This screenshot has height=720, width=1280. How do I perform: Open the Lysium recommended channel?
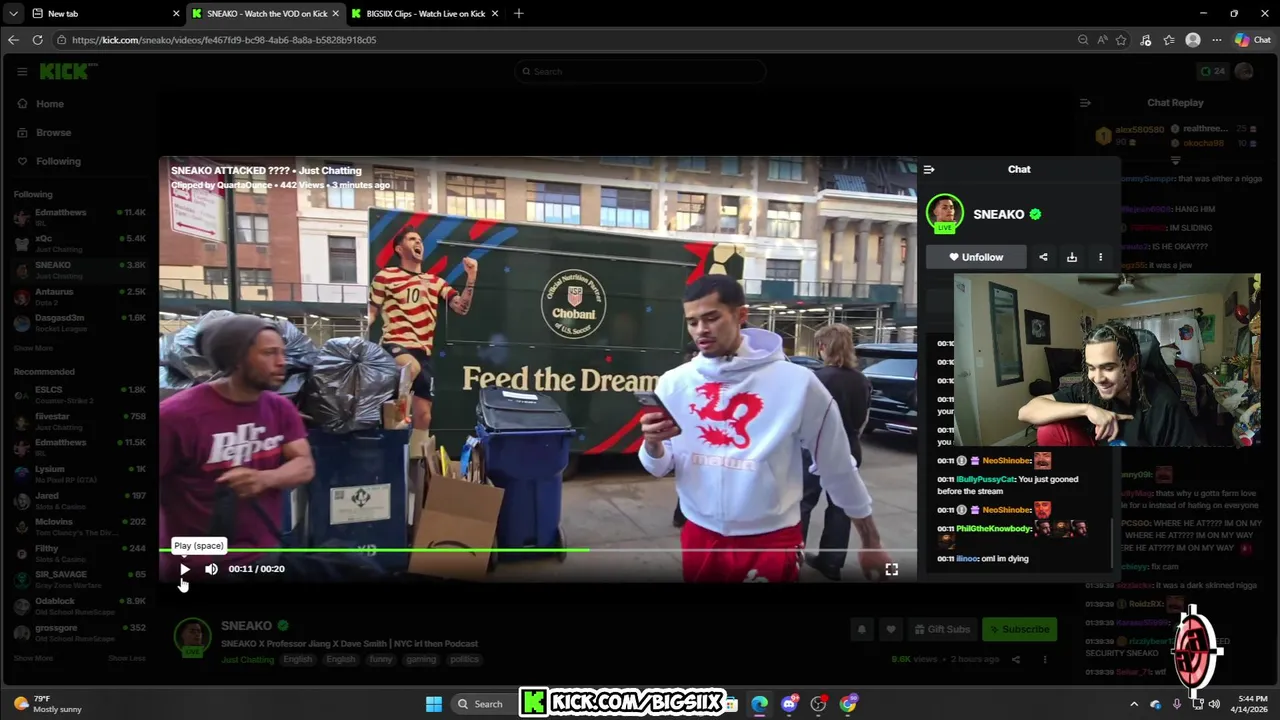point(80,473)
